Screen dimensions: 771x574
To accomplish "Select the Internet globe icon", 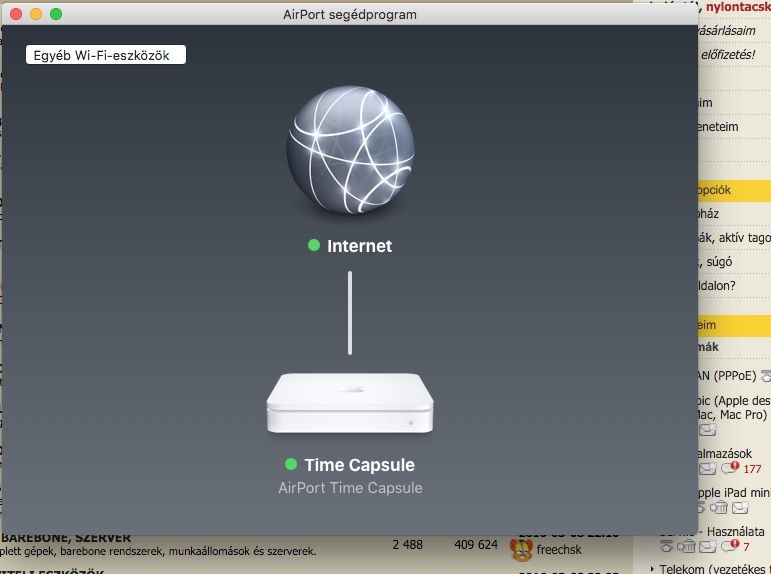I will point(351,150).
